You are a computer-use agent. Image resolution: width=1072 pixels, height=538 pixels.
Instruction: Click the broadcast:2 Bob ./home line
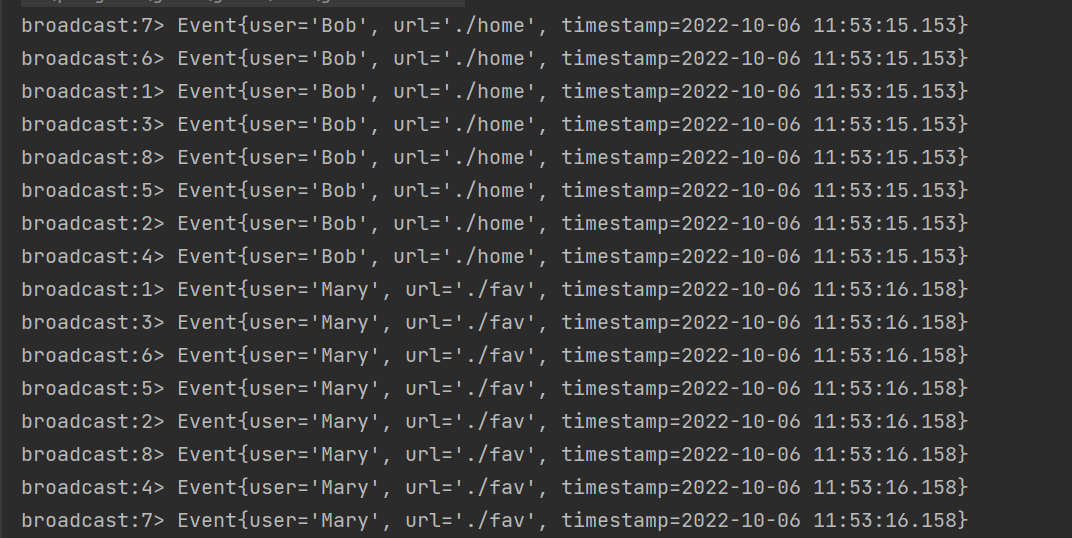pyautogui.click(x=494, y=224)
